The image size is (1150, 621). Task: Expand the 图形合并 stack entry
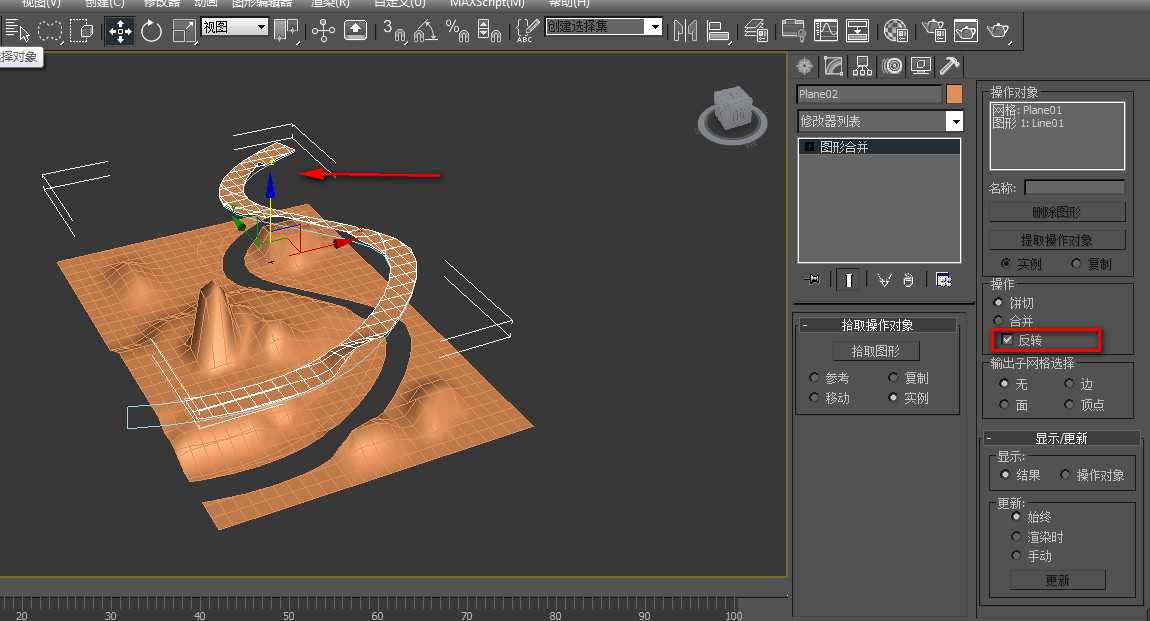pyautogui.click(x=809, y=147)
